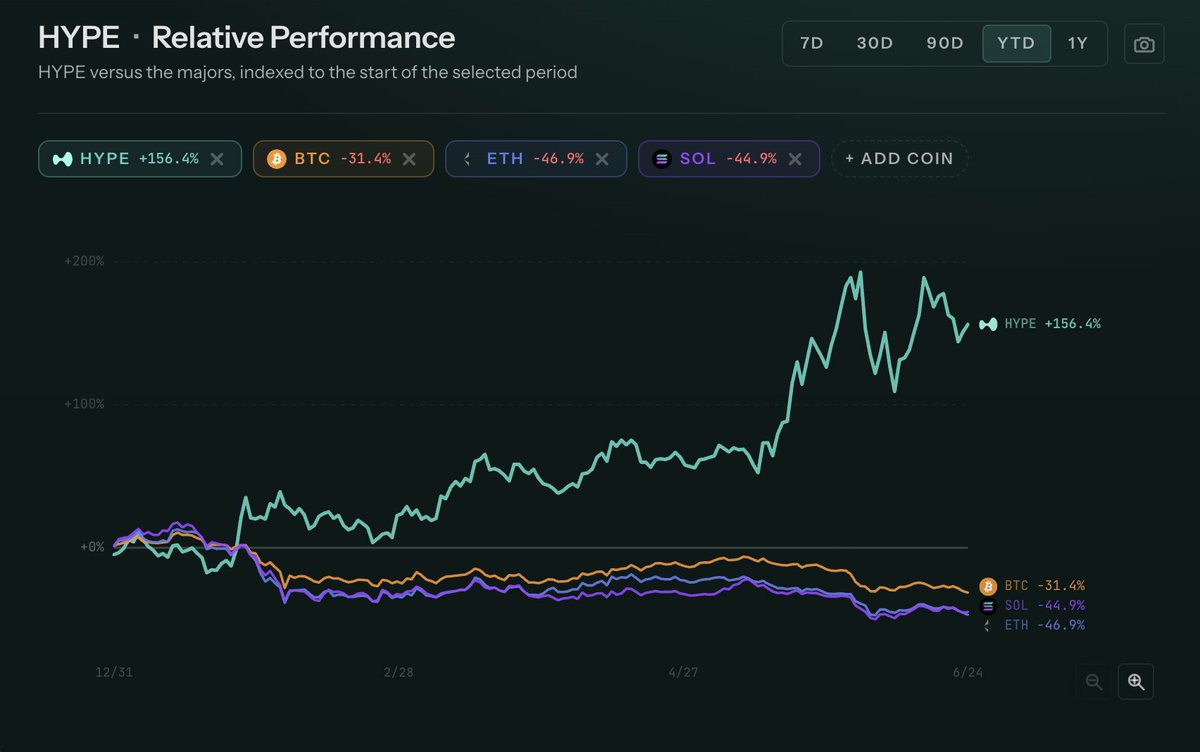Image resolution: width=1200 pixels, height=752 pixels.
Task: Click the Solana logo in SOL chip
Action: pyautogui.click(x=661, y=158)
